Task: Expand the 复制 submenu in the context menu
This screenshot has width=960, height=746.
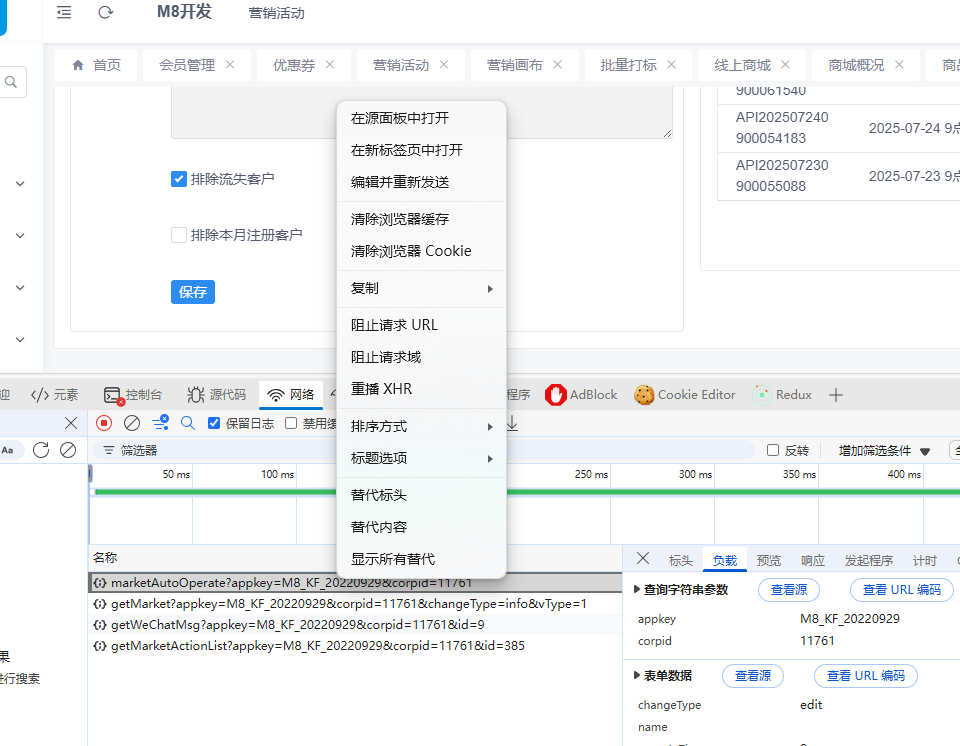Action: tap(421, 288)
